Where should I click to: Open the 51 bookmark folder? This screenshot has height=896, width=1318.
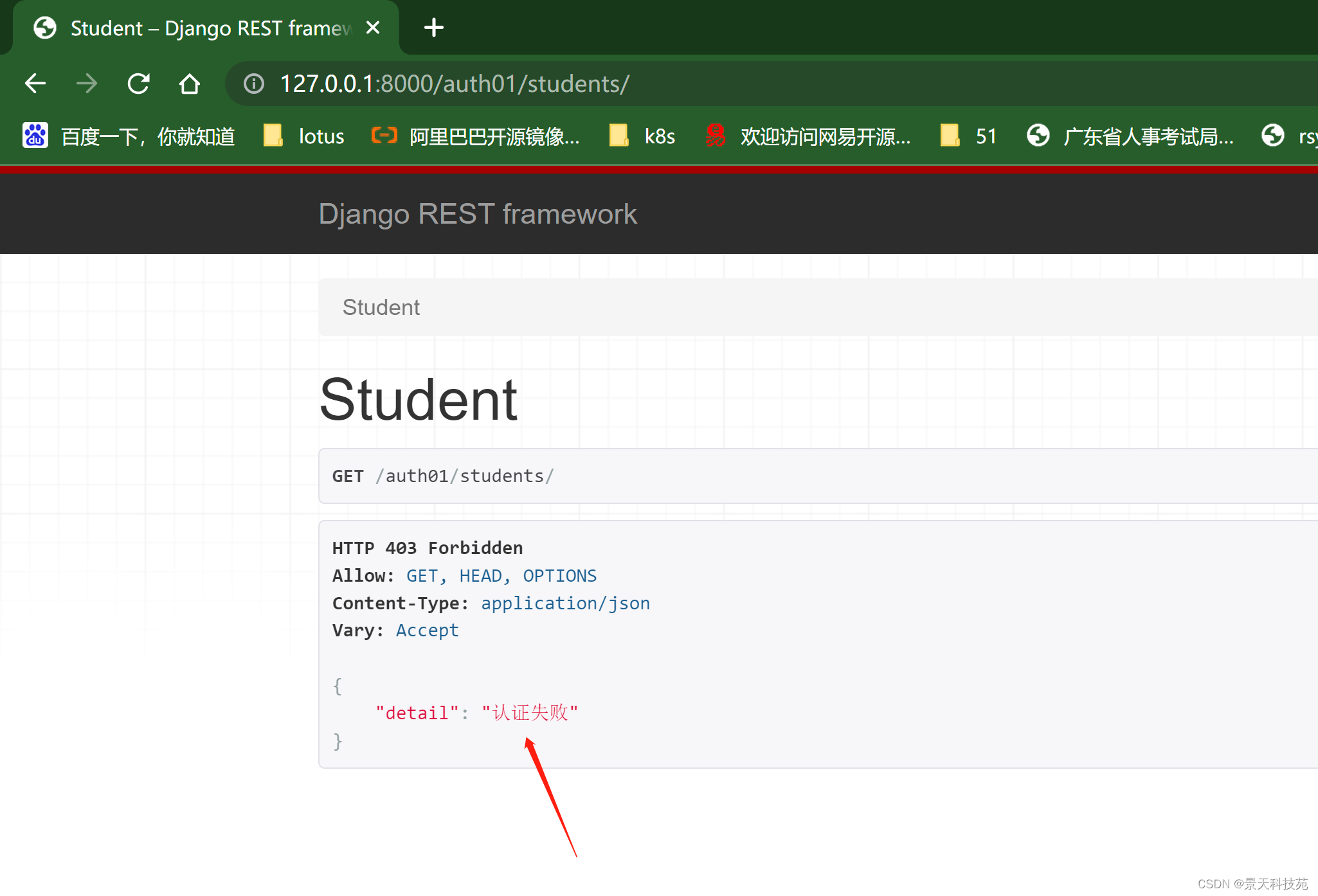click(x=968, y=136)
